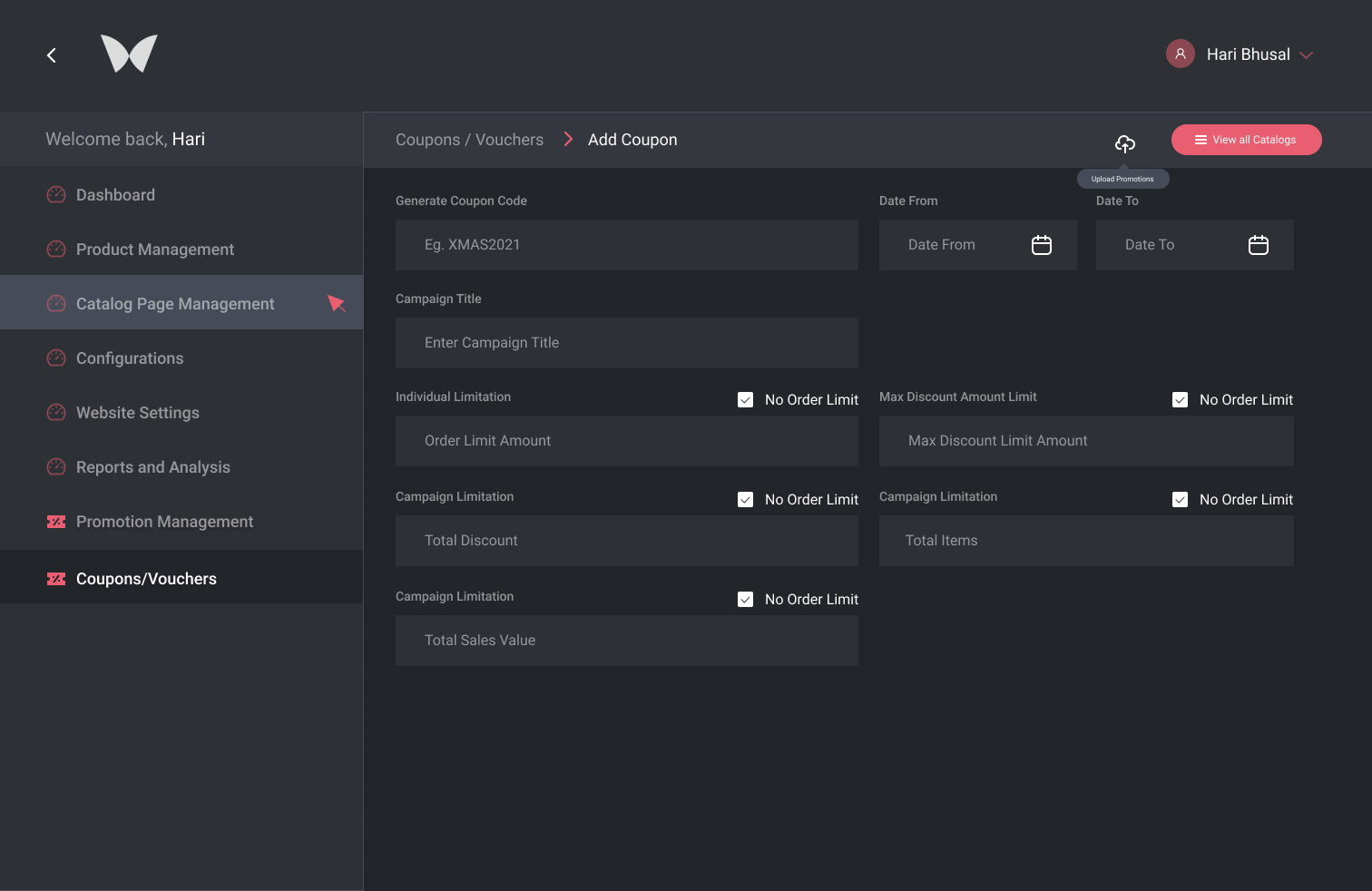The image size is (1372, 891).
Task: Toggle No Order Limit above Total Discount
Action: (x=745, y=500)
